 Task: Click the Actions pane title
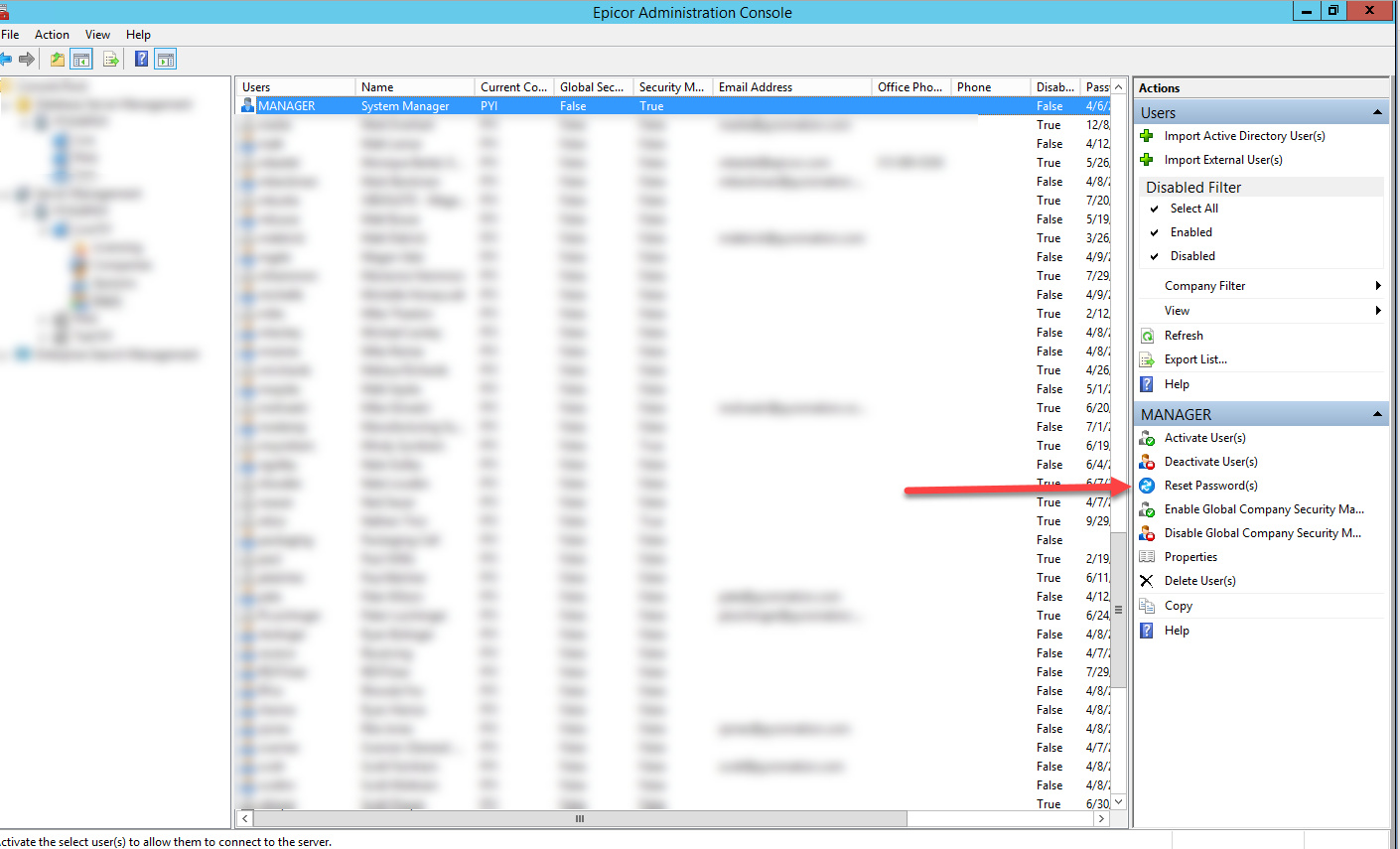pos(1160,88)
